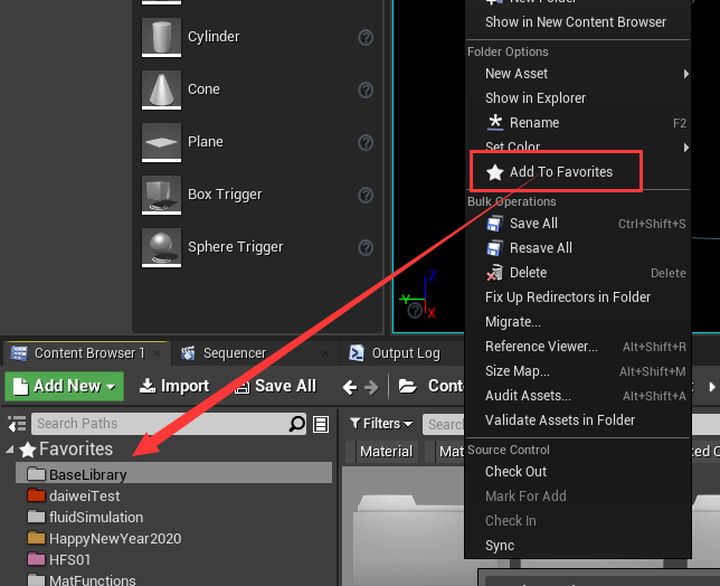The image size is (720, 586).
Task: Choose Show in New Content Browser
Action: (578, 22)
